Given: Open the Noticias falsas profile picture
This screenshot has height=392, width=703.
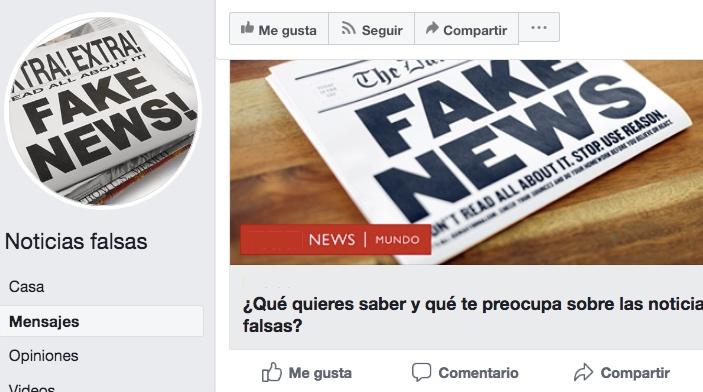Looking at the screenshot, I should point(103,110).
